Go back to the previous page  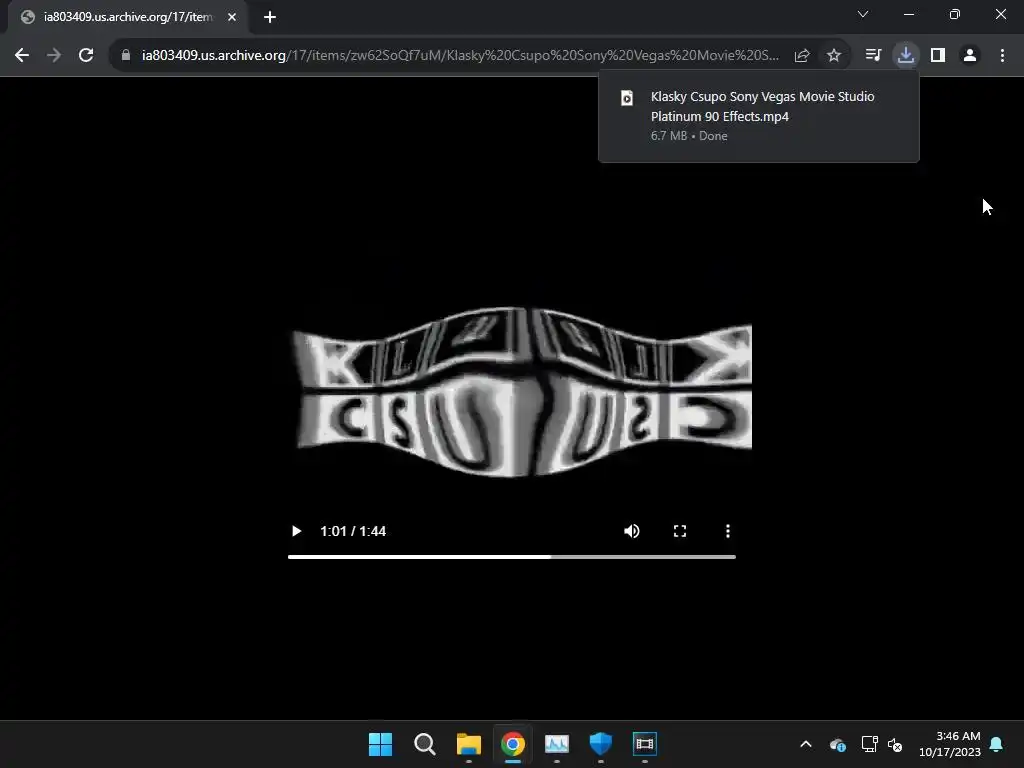click(x=22, y=56)
